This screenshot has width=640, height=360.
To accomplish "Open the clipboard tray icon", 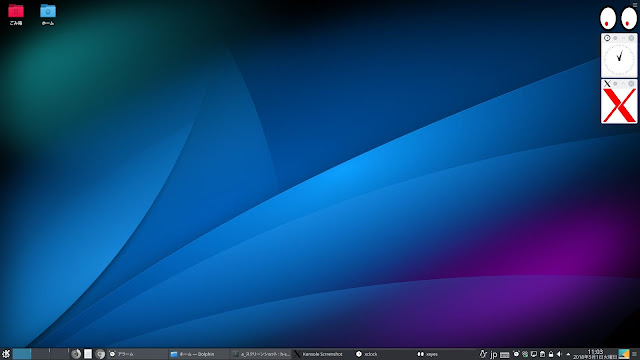I will pos(542,354).
